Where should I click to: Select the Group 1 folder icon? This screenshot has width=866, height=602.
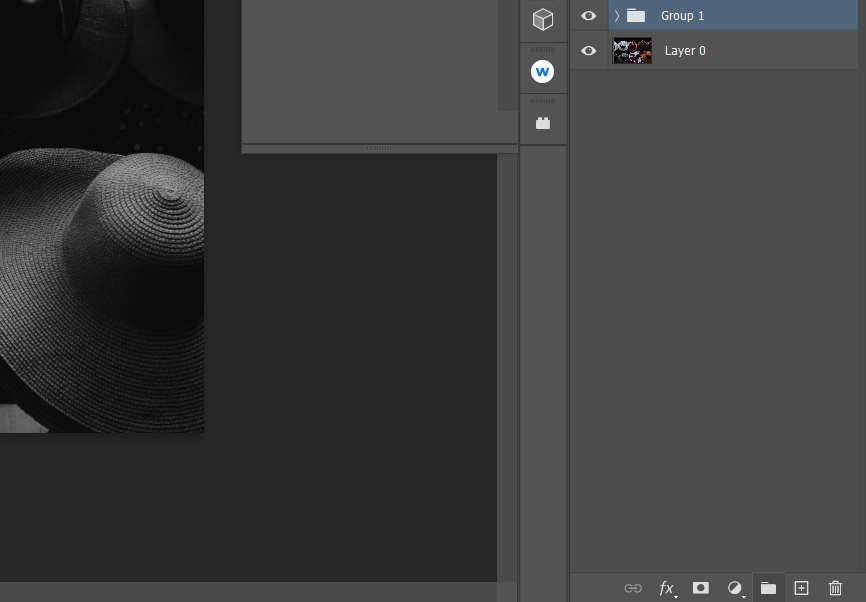point(636,15)
